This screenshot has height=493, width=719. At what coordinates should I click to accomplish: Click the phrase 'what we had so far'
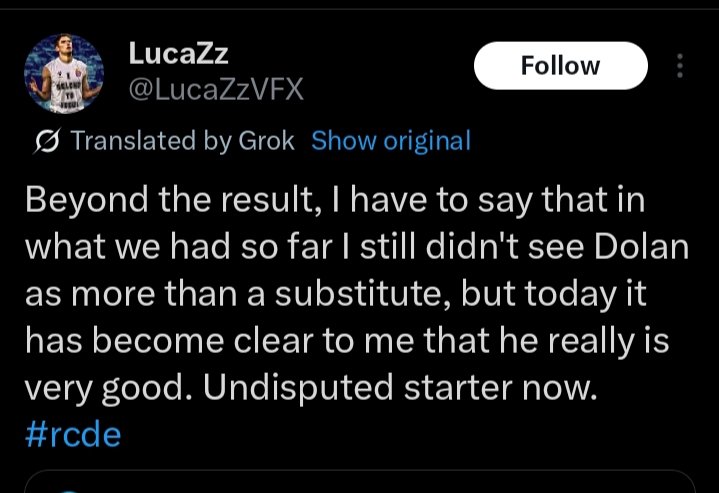pos(178,247)
